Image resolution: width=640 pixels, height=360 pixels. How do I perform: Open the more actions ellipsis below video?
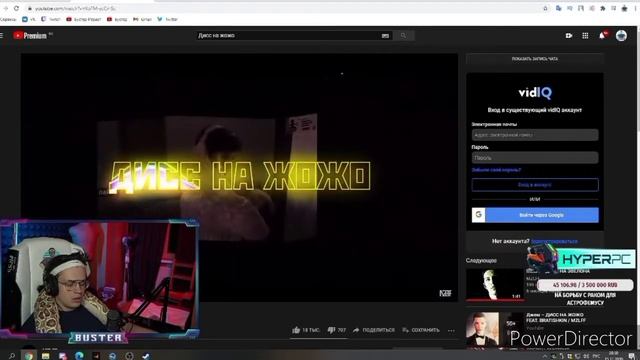click(x=451, y=330)
